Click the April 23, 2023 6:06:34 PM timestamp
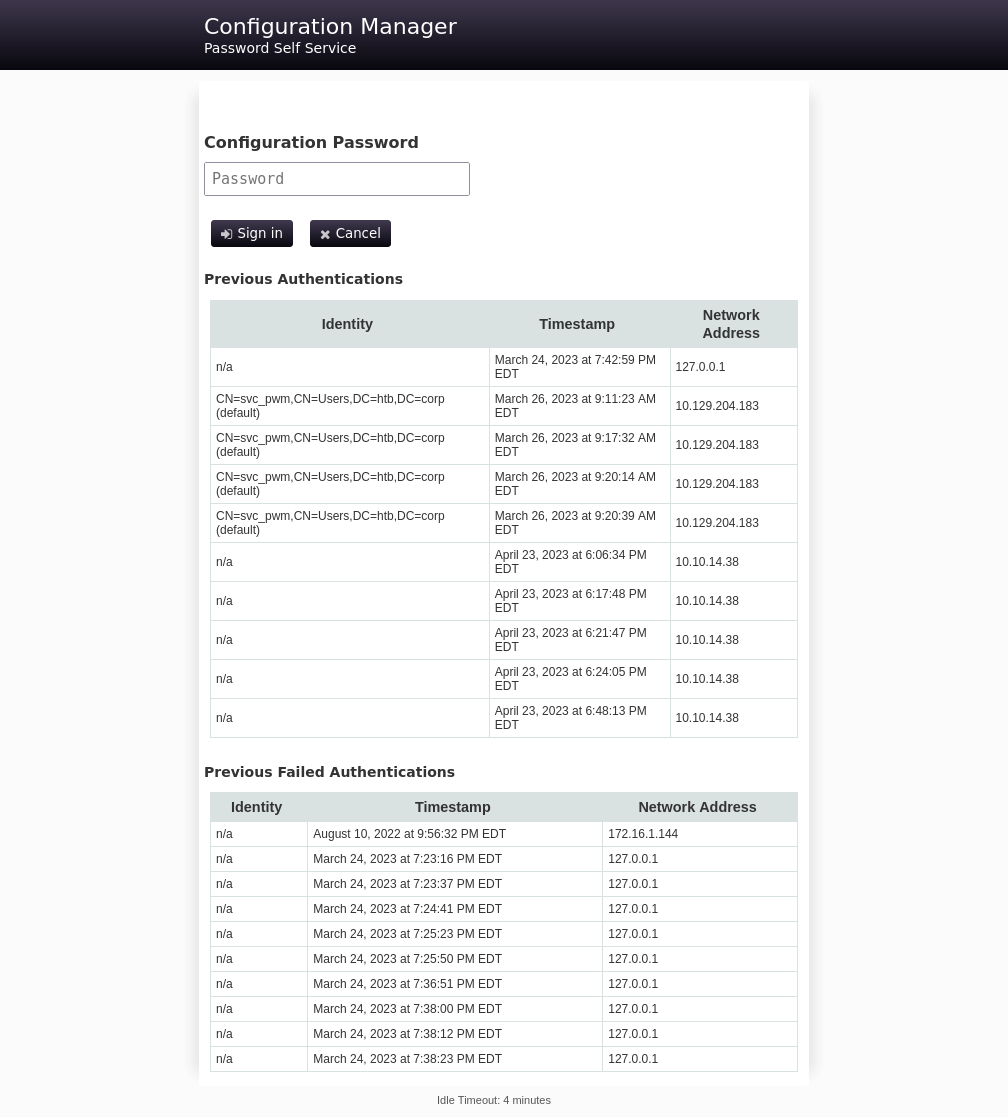 pyautogui.click(x=570, y=562)
